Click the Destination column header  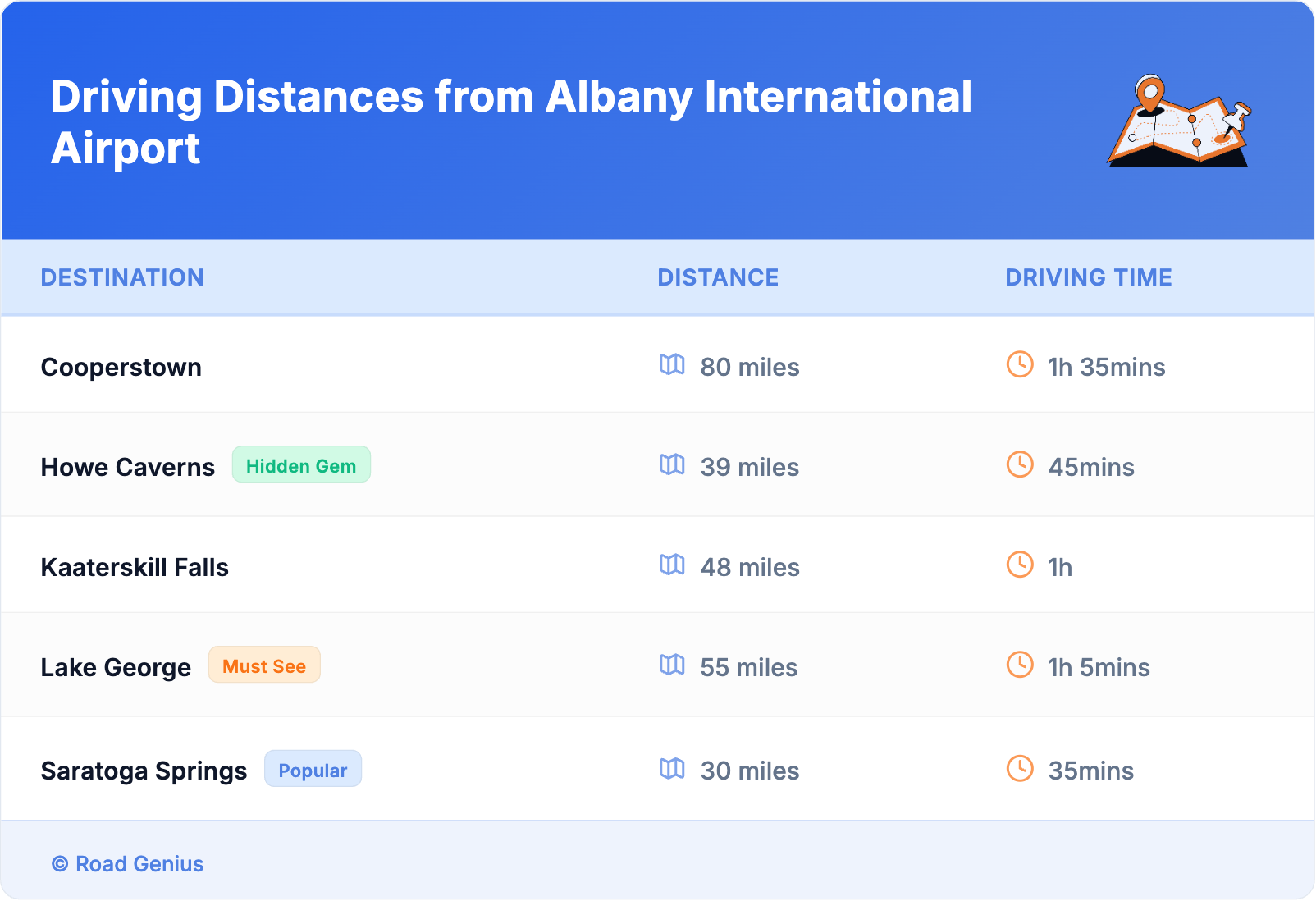pos(122,277)
